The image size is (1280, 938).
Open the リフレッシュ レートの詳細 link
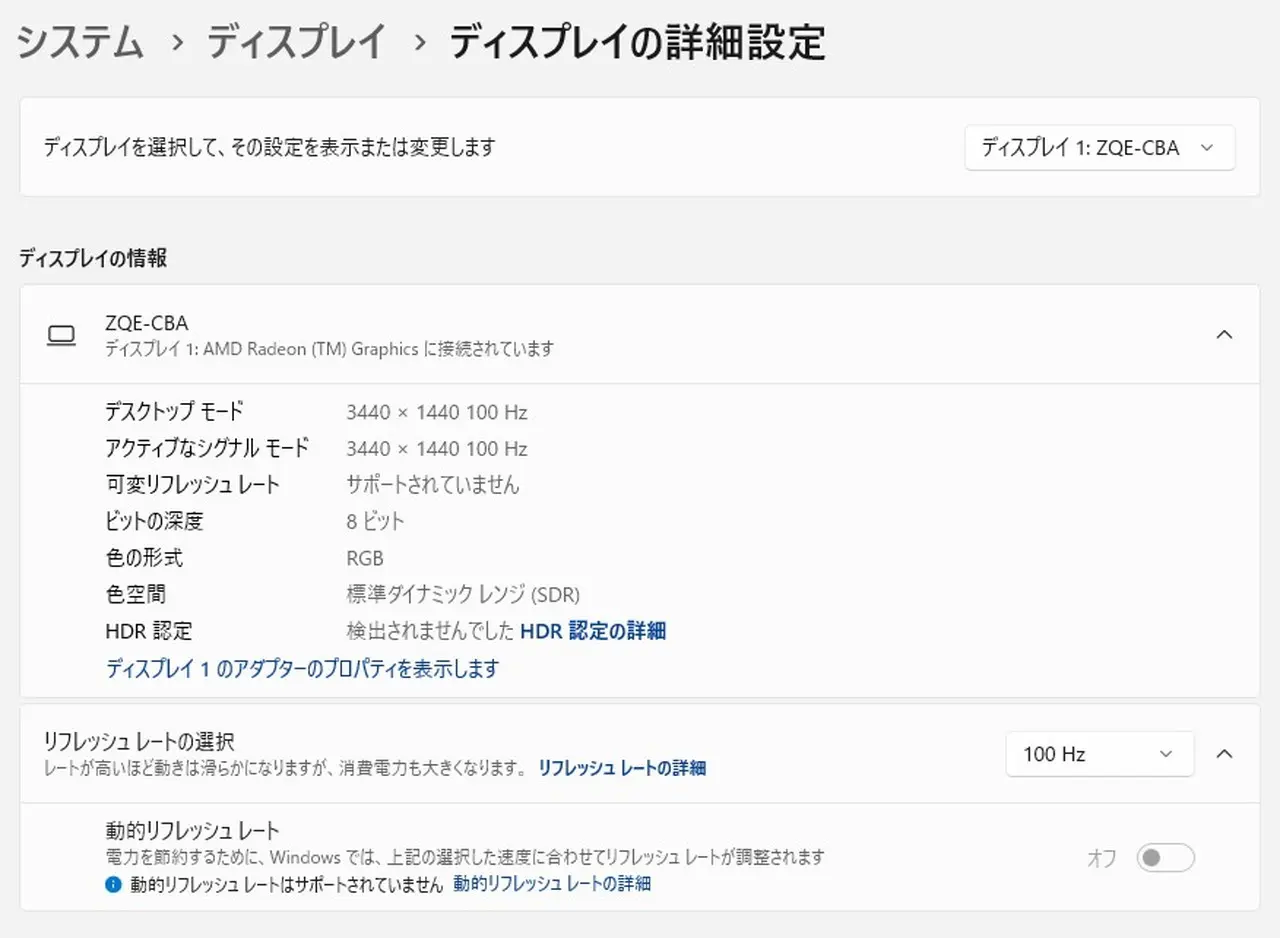pos(622,768)
